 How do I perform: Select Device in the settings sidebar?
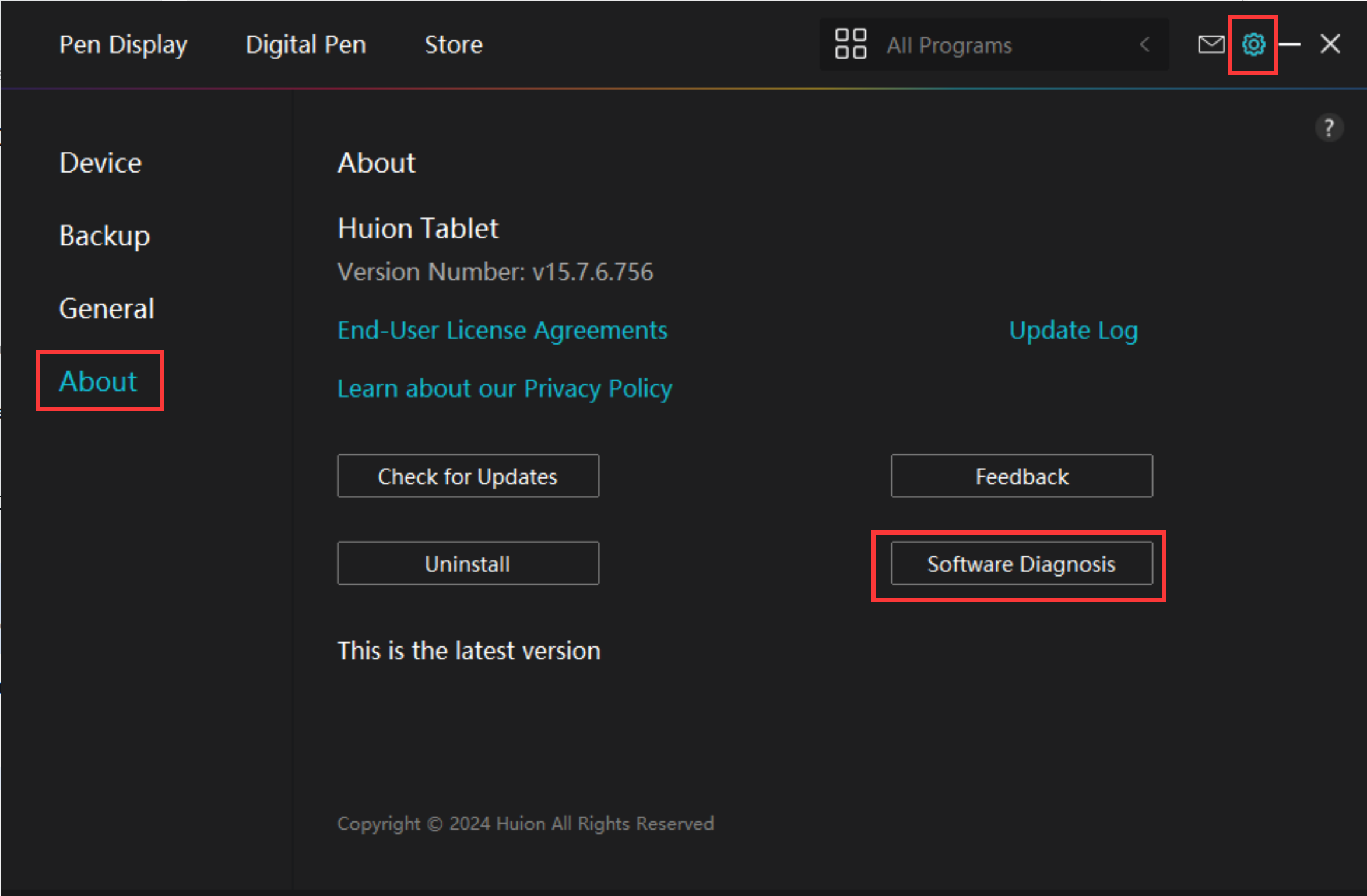(x=100, y=163)
